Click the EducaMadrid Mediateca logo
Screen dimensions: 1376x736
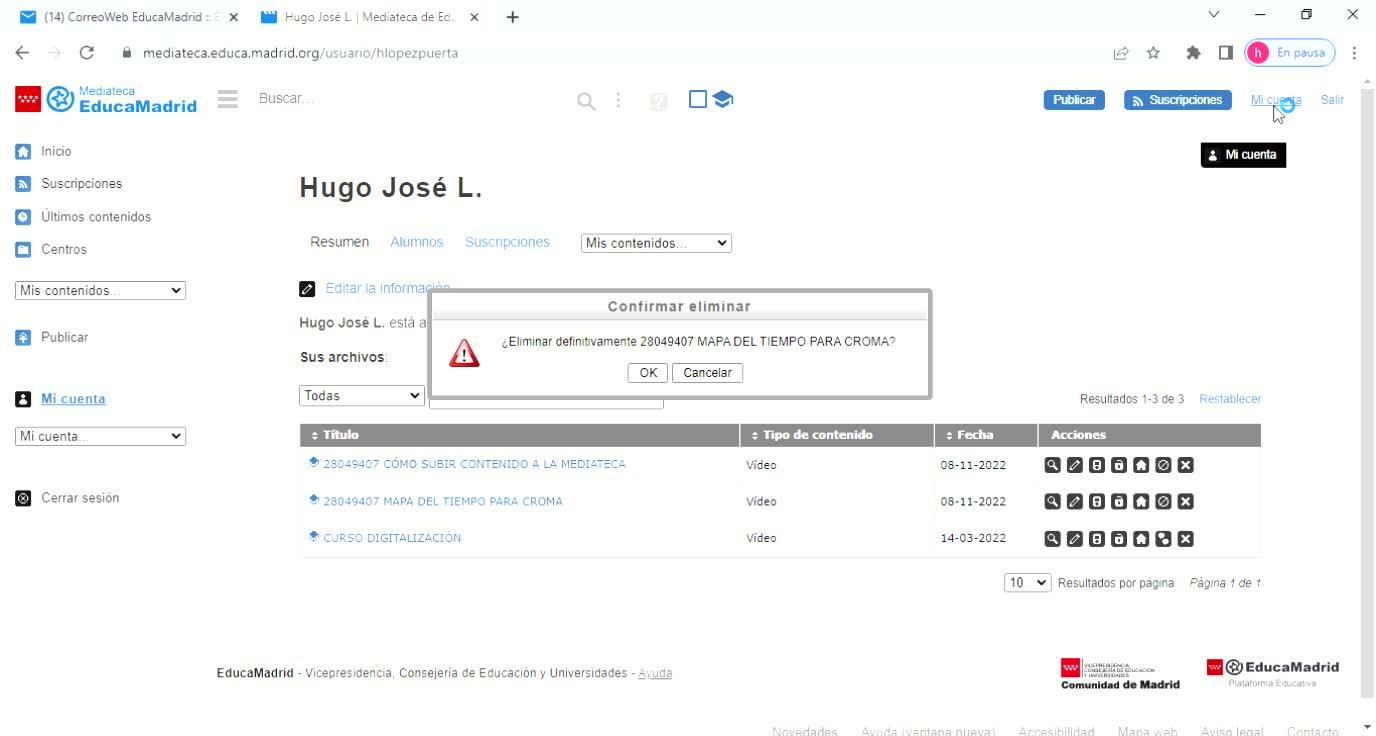pyautogui.click(x=106, y=100)
